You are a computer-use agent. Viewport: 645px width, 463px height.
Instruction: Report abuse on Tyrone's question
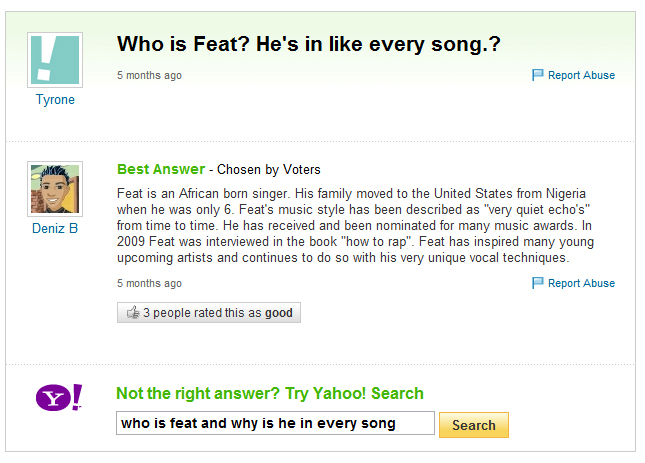pyautogui.click(x=581, y=75)
